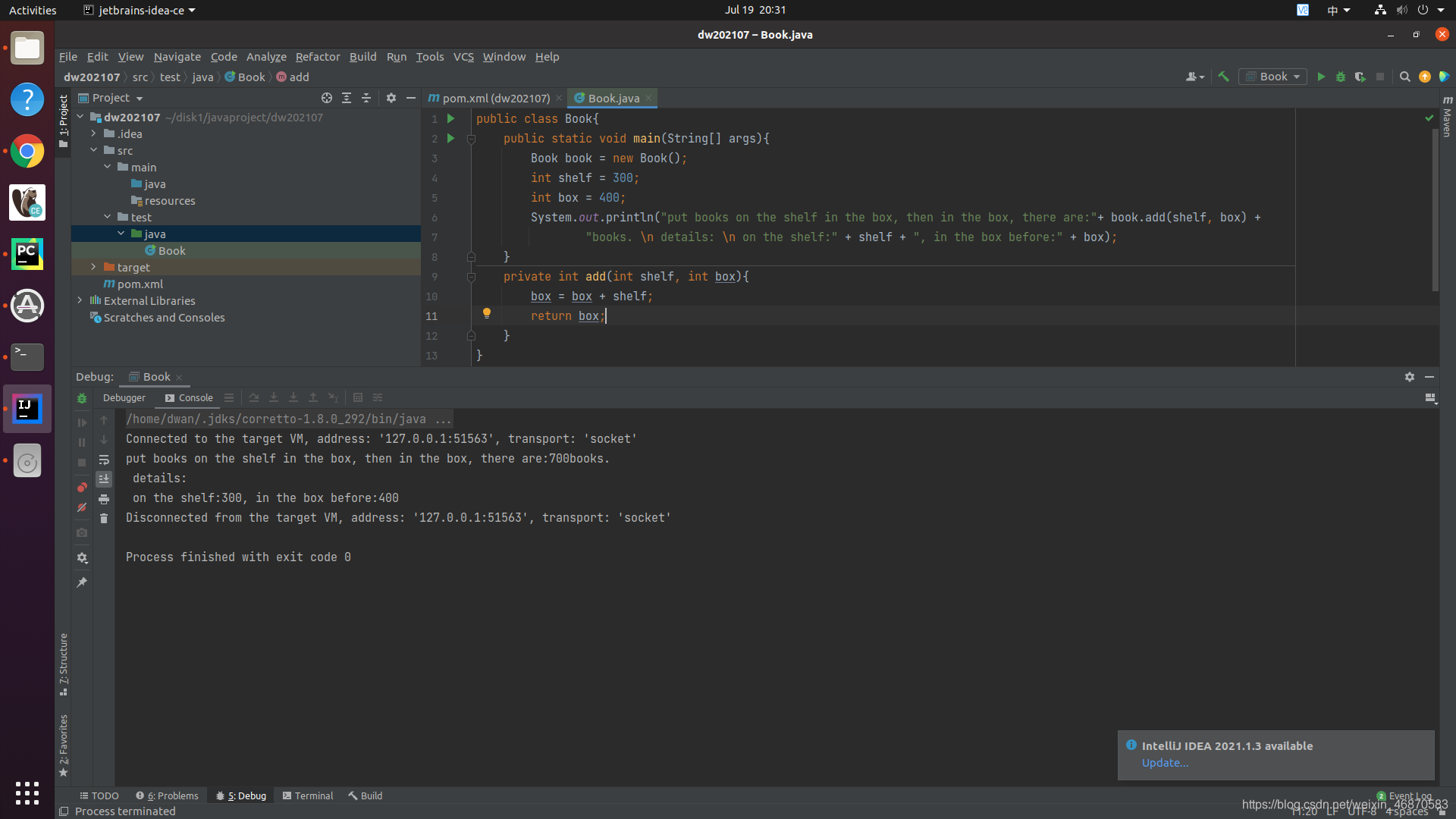Open the File menu
Image resolution: width=1456 pixels, height=819 pixels.
click(68, 57)
